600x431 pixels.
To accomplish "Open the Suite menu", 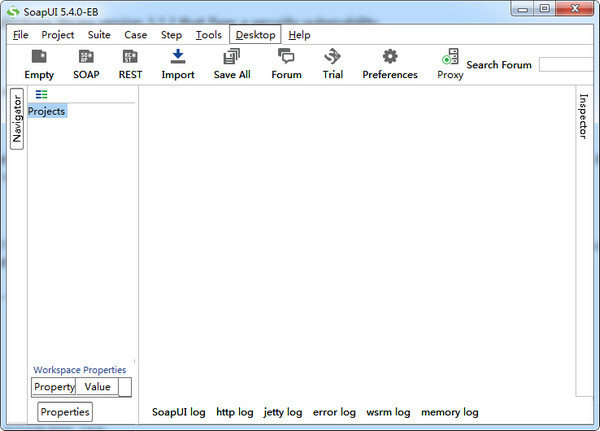I will (x=99, y=35).
